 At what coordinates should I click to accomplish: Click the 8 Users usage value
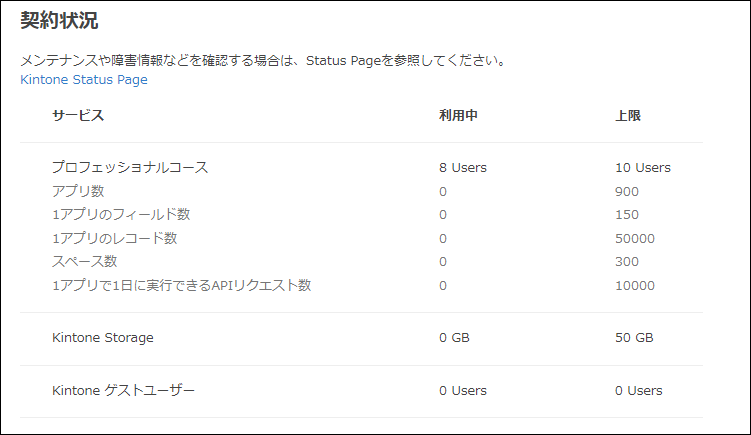463,168
